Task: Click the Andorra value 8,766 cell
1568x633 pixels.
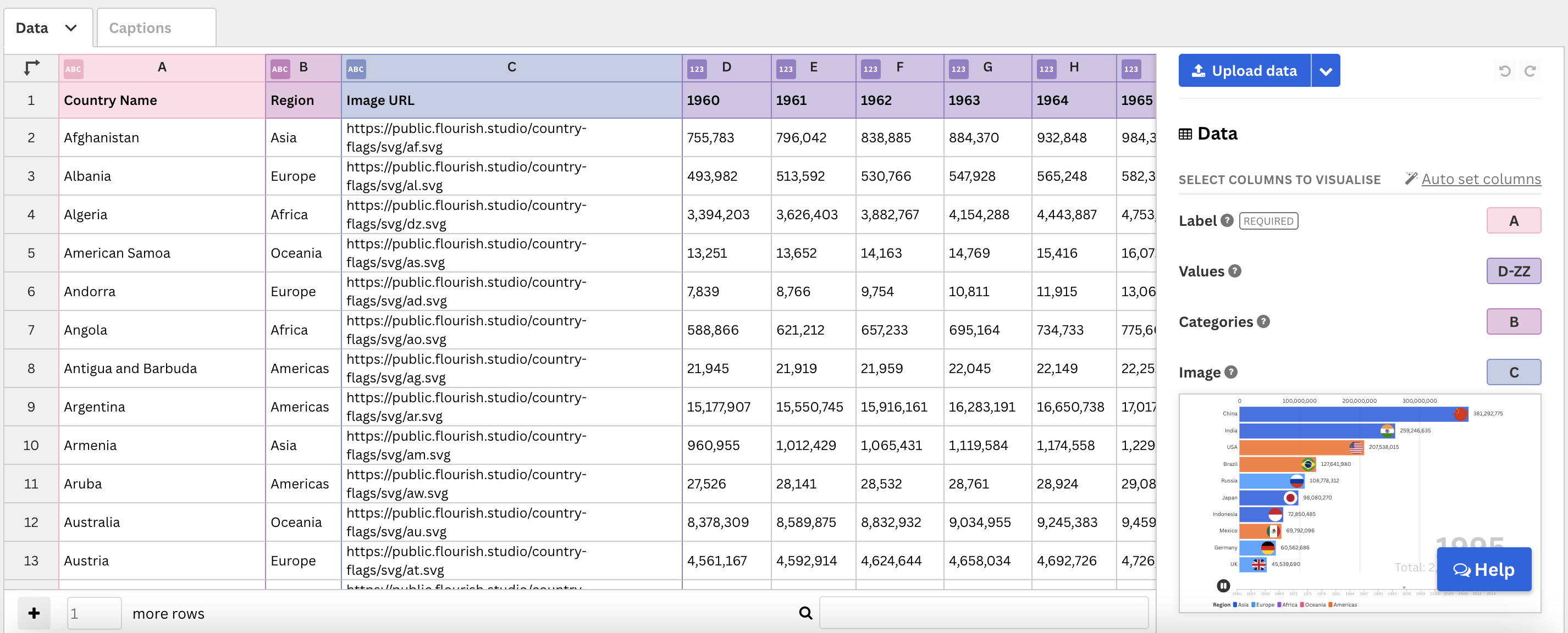Action: (813, 291)
